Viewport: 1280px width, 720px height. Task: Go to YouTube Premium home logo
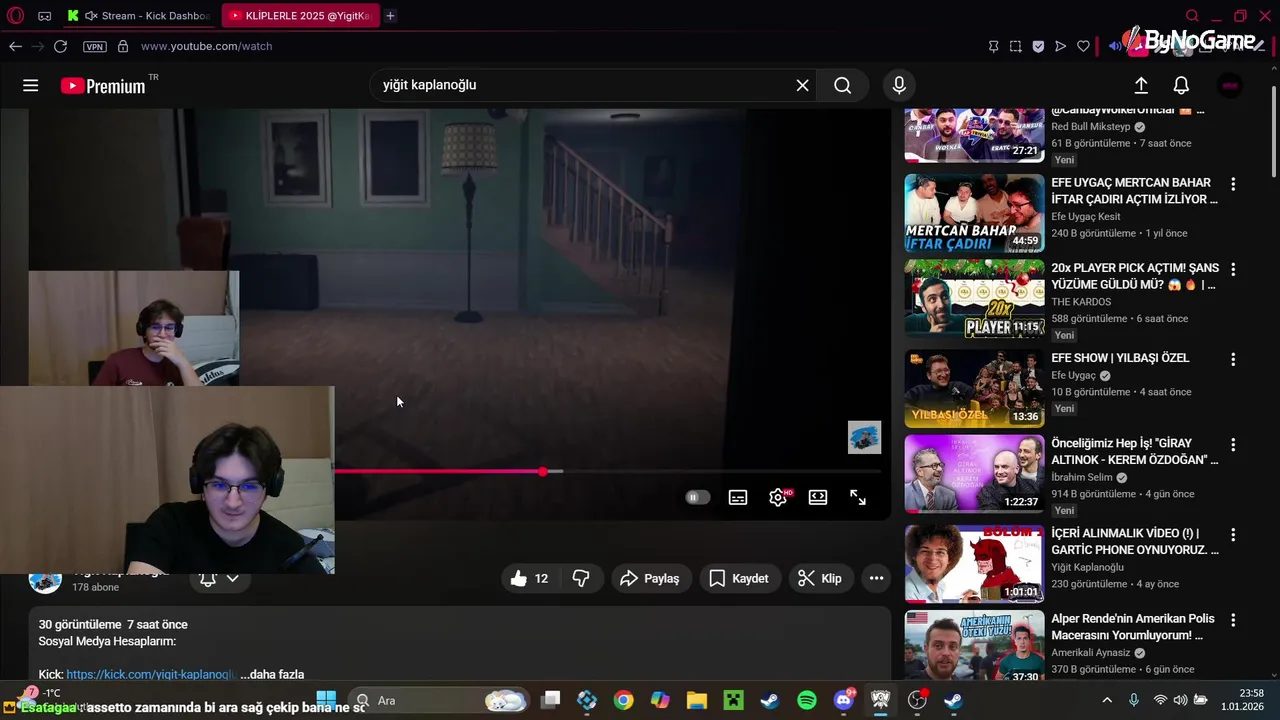tap(103, 86)
